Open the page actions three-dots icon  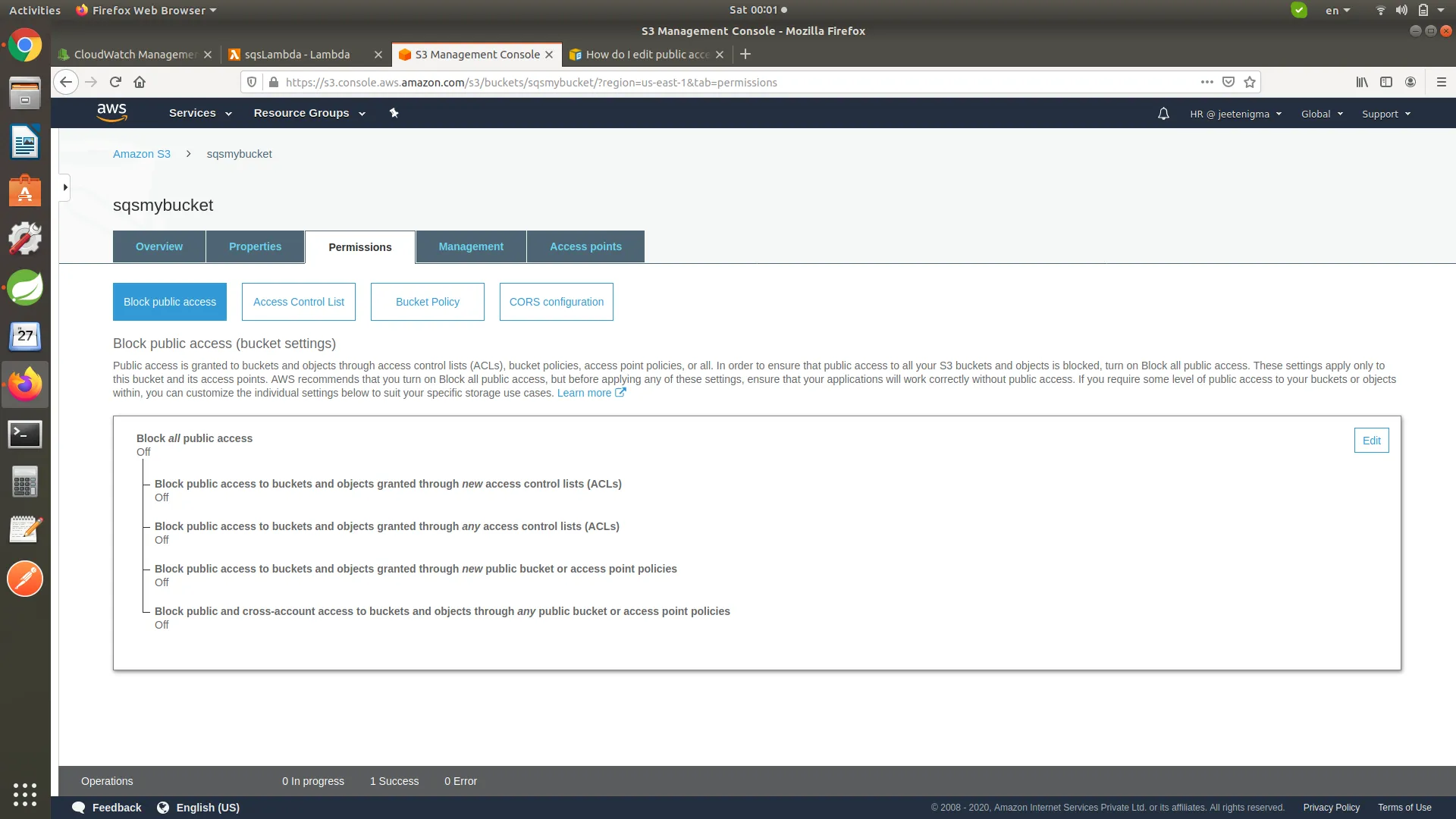[1207, 82]
